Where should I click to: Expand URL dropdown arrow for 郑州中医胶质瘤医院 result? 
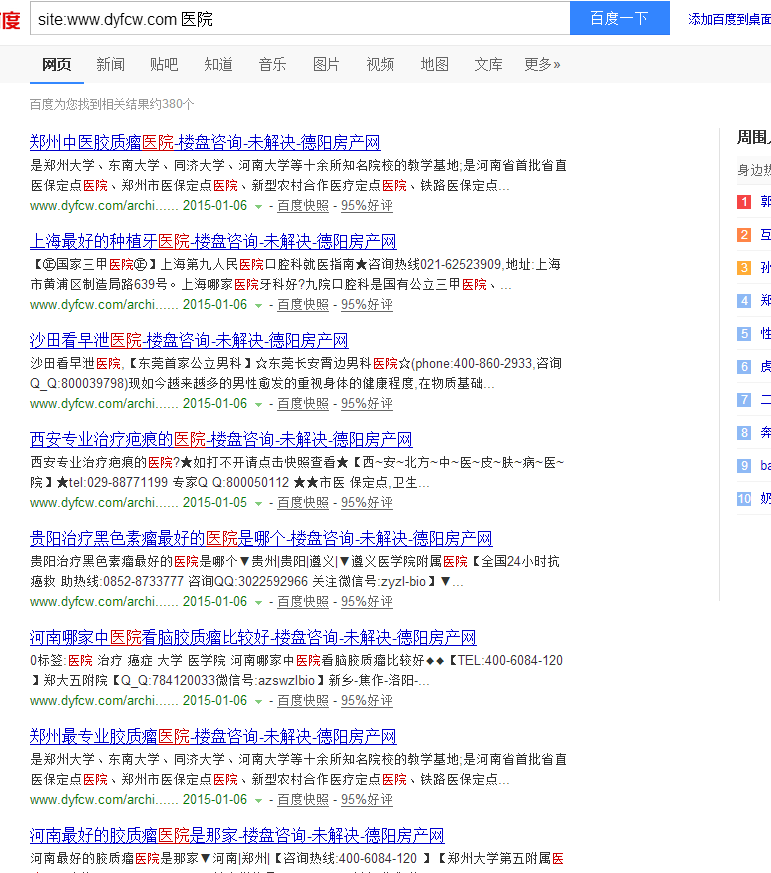pyautogui.click(x=258, y=207)
